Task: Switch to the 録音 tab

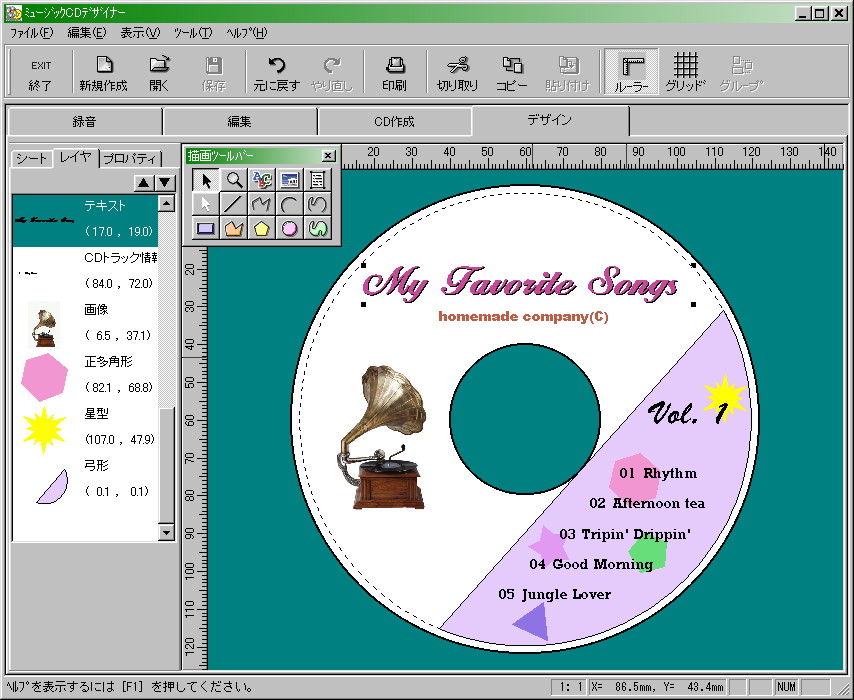Action: tap(85, 121)
